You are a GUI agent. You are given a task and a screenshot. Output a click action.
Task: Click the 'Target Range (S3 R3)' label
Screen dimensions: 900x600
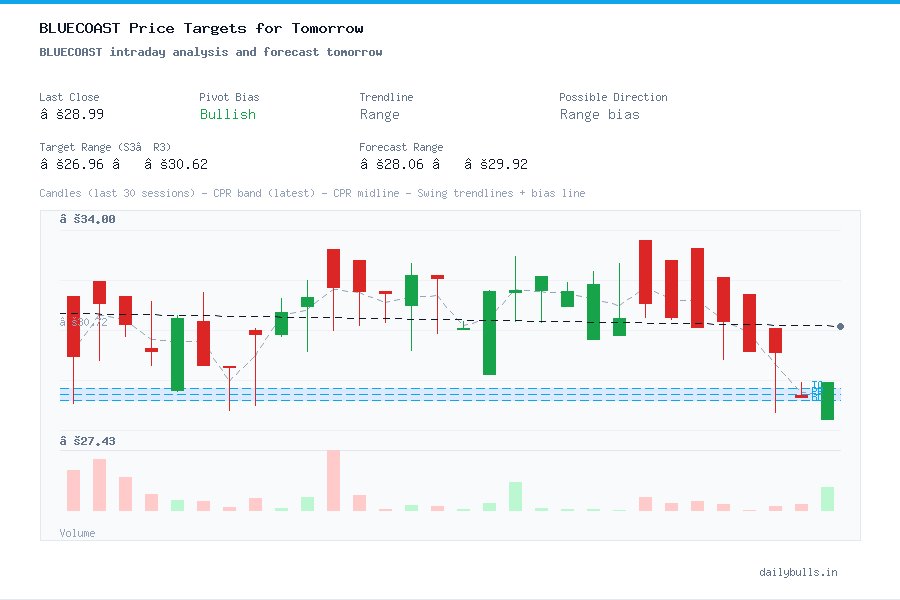coord(105,147)
